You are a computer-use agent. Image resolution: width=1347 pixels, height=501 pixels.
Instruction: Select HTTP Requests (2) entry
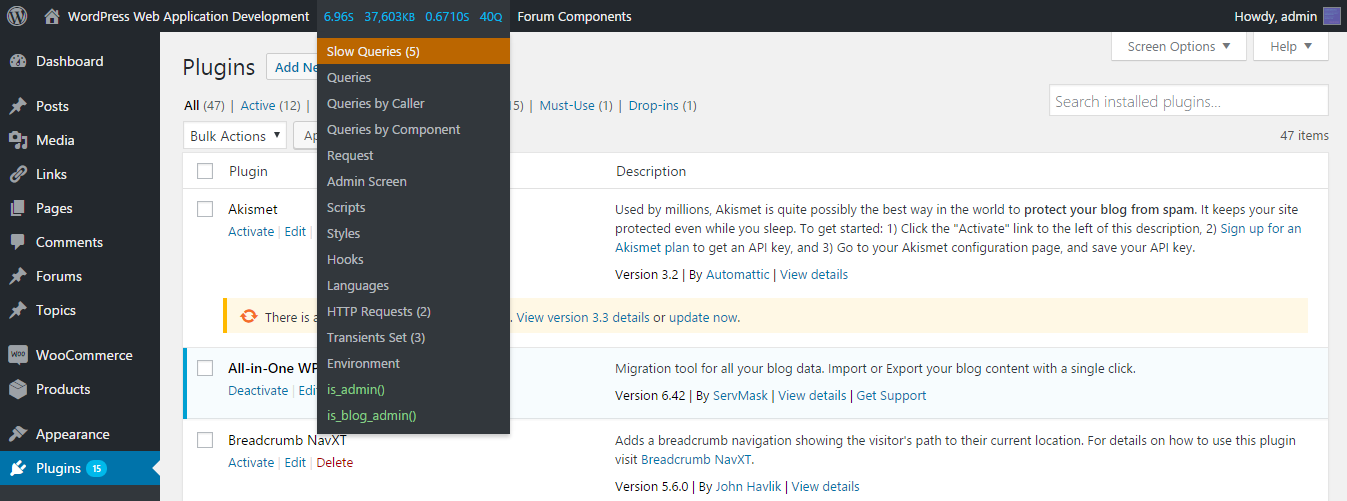tap(414, 311)
